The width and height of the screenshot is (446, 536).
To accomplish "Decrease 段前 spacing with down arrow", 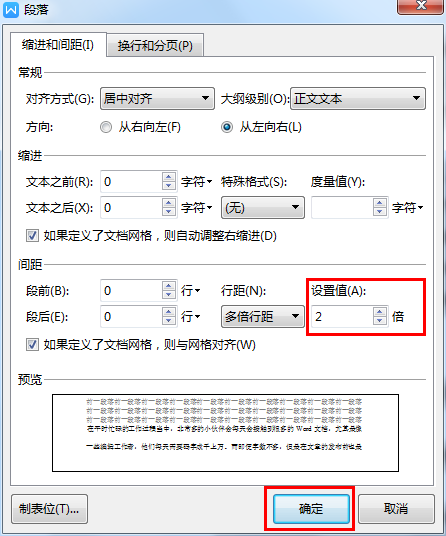I will tap(169, 295).
